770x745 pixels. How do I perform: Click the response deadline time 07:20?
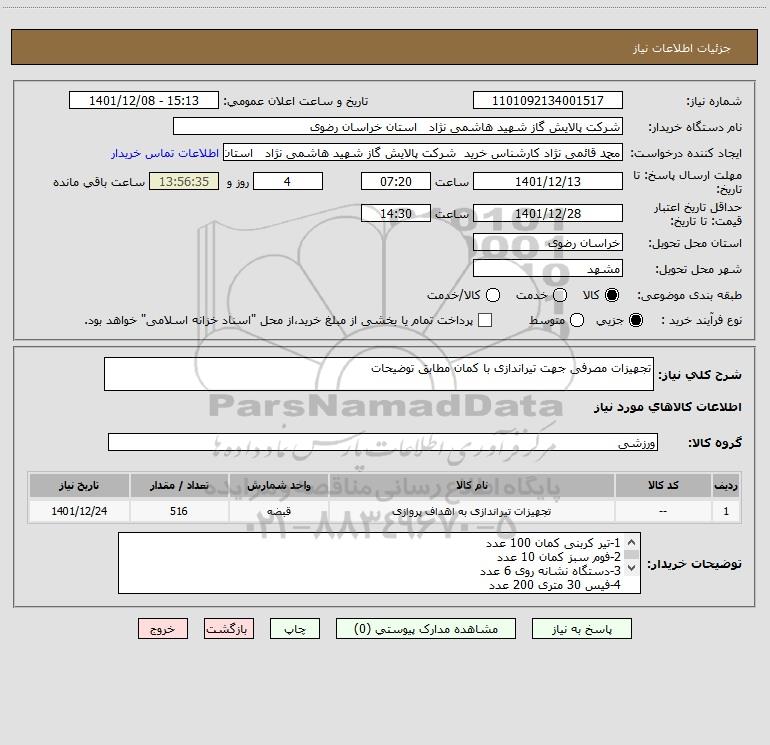(x=396, y=182)
